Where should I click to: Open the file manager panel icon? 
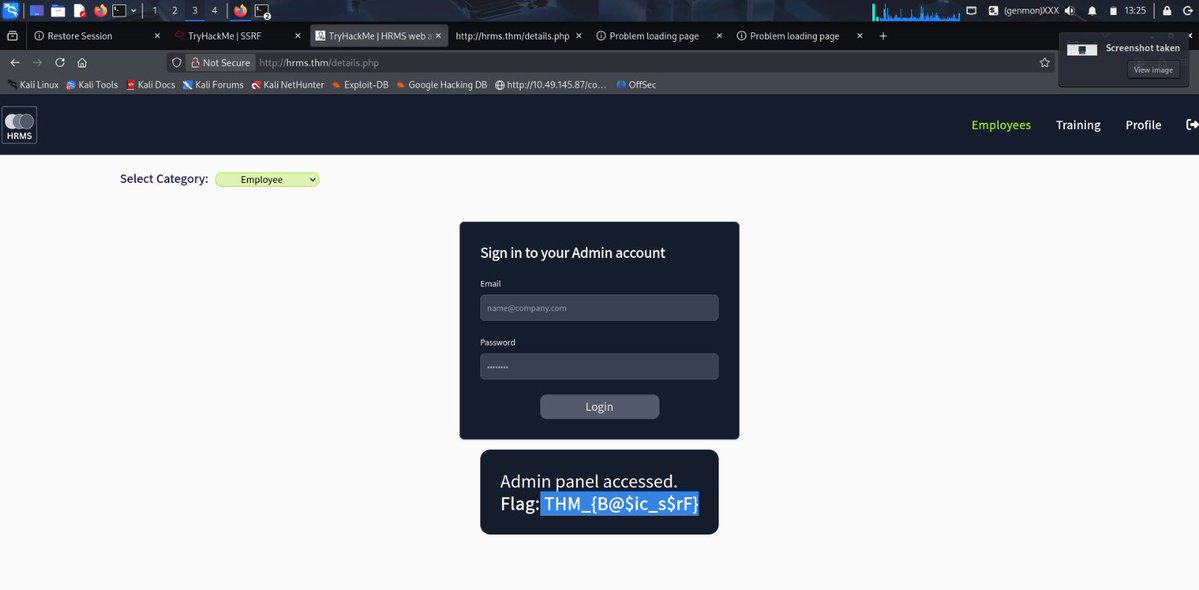point(58,11)
